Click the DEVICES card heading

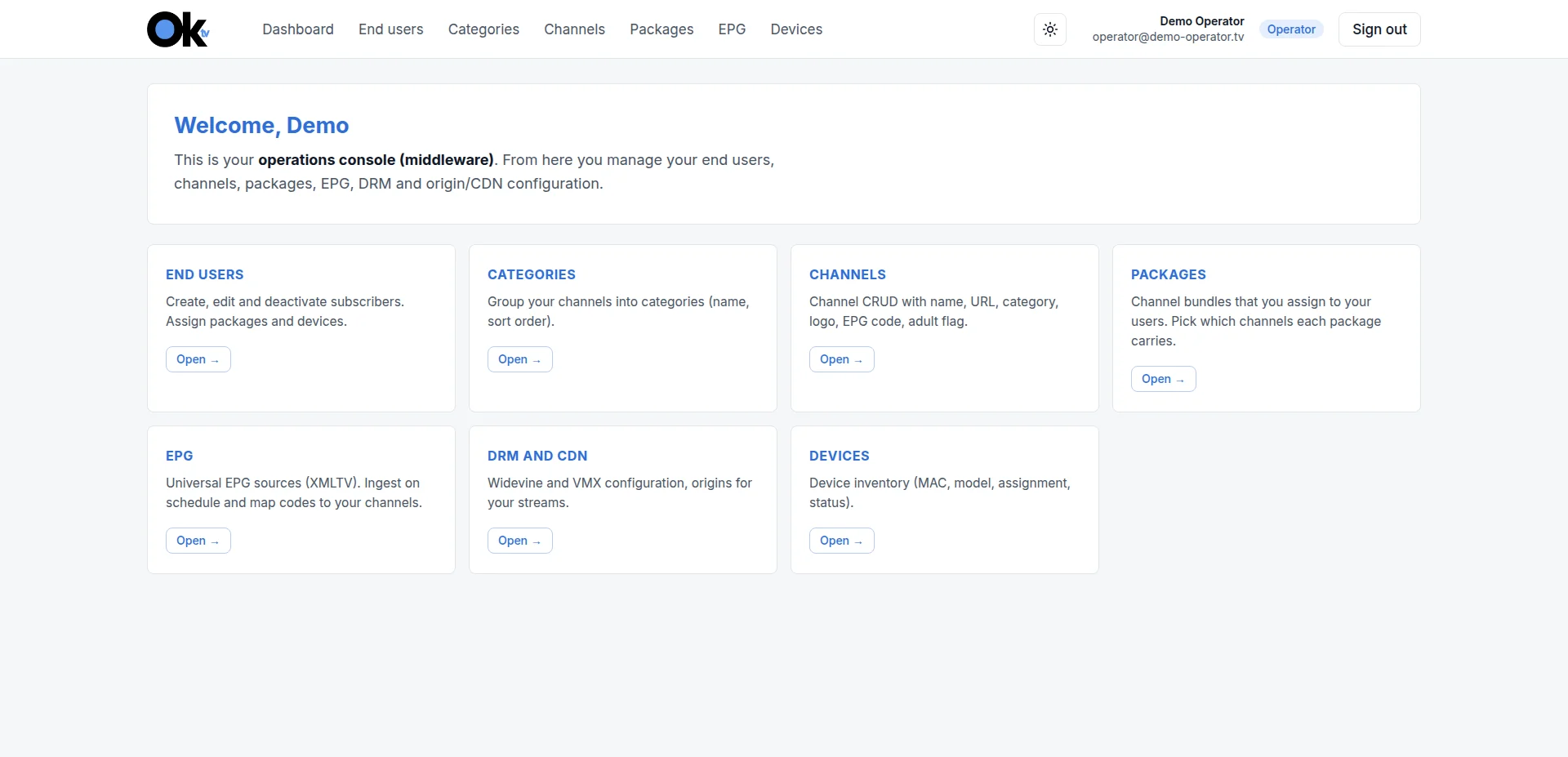[x=840, y=456]
